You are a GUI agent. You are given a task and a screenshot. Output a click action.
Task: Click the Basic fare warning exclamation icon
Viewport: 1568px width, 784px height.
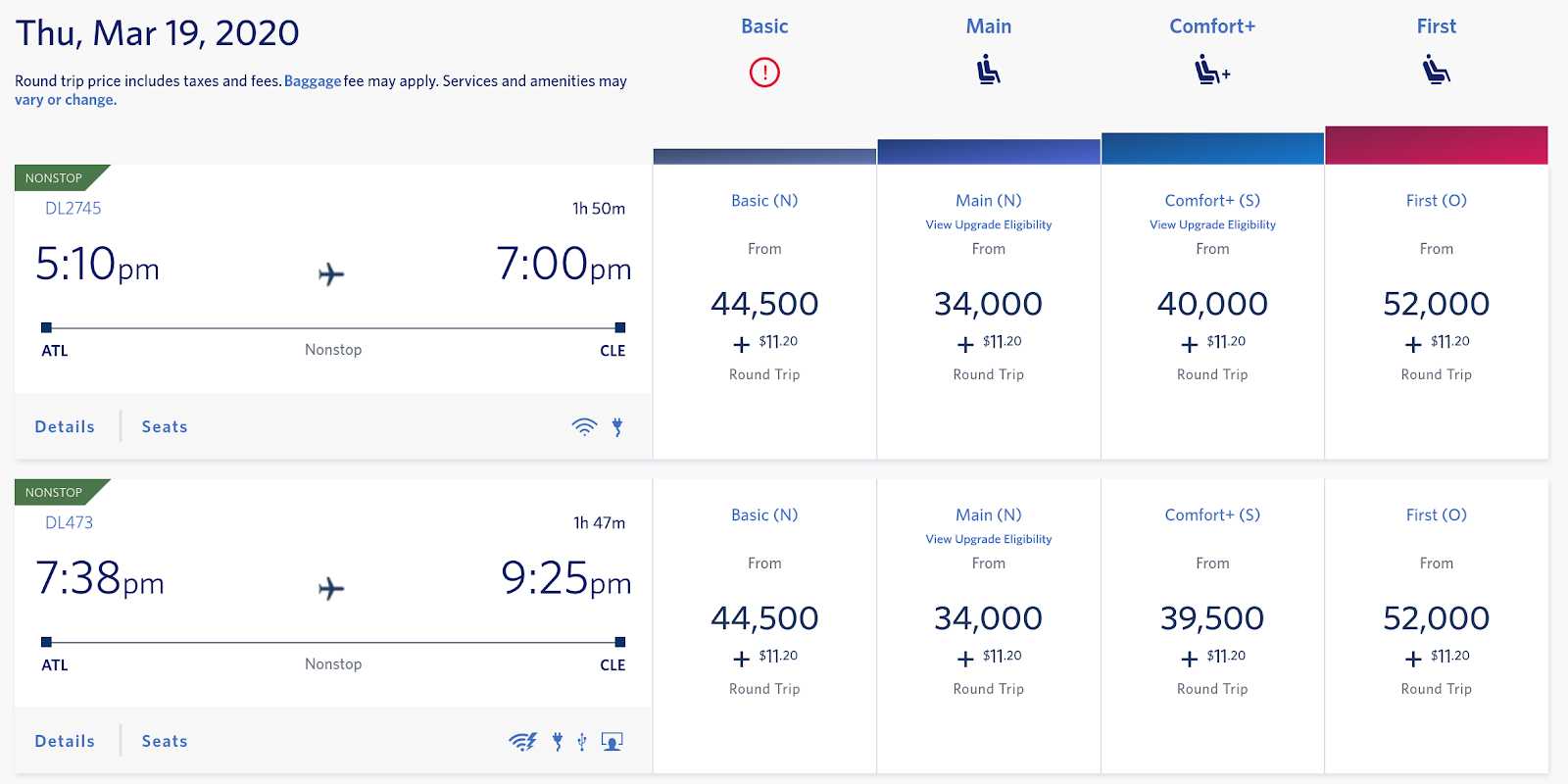pos(764,72)
